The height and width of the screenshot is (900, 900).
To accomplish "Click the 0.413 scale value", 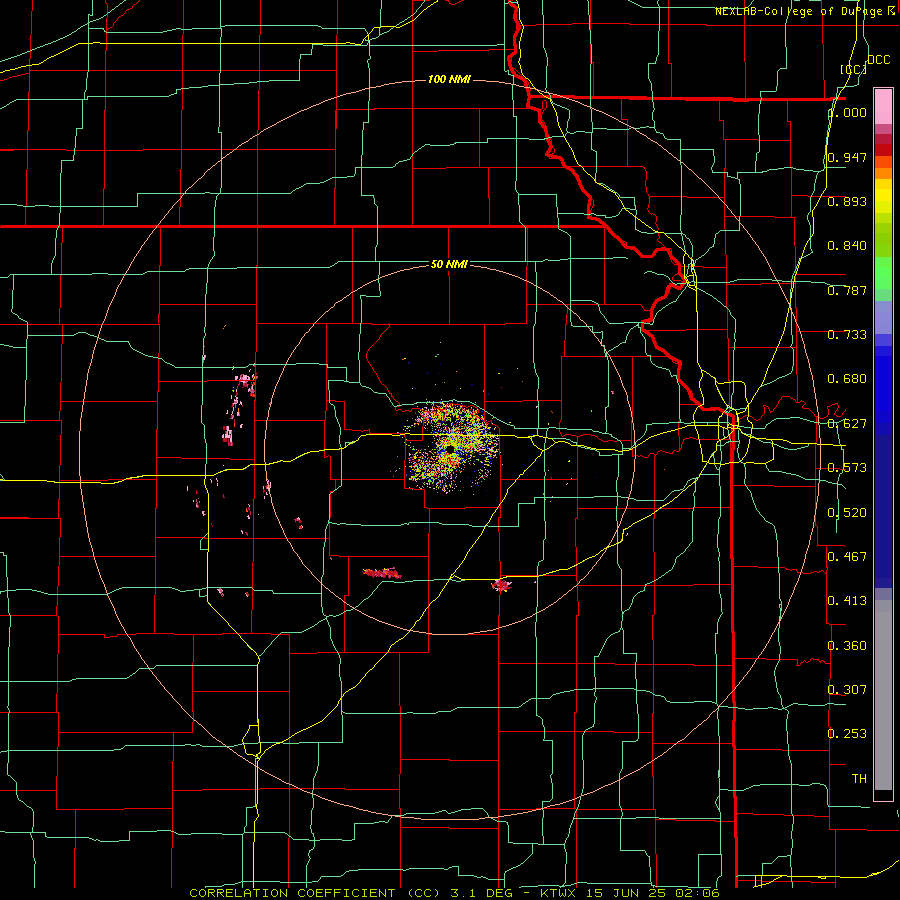I will 847,601.
